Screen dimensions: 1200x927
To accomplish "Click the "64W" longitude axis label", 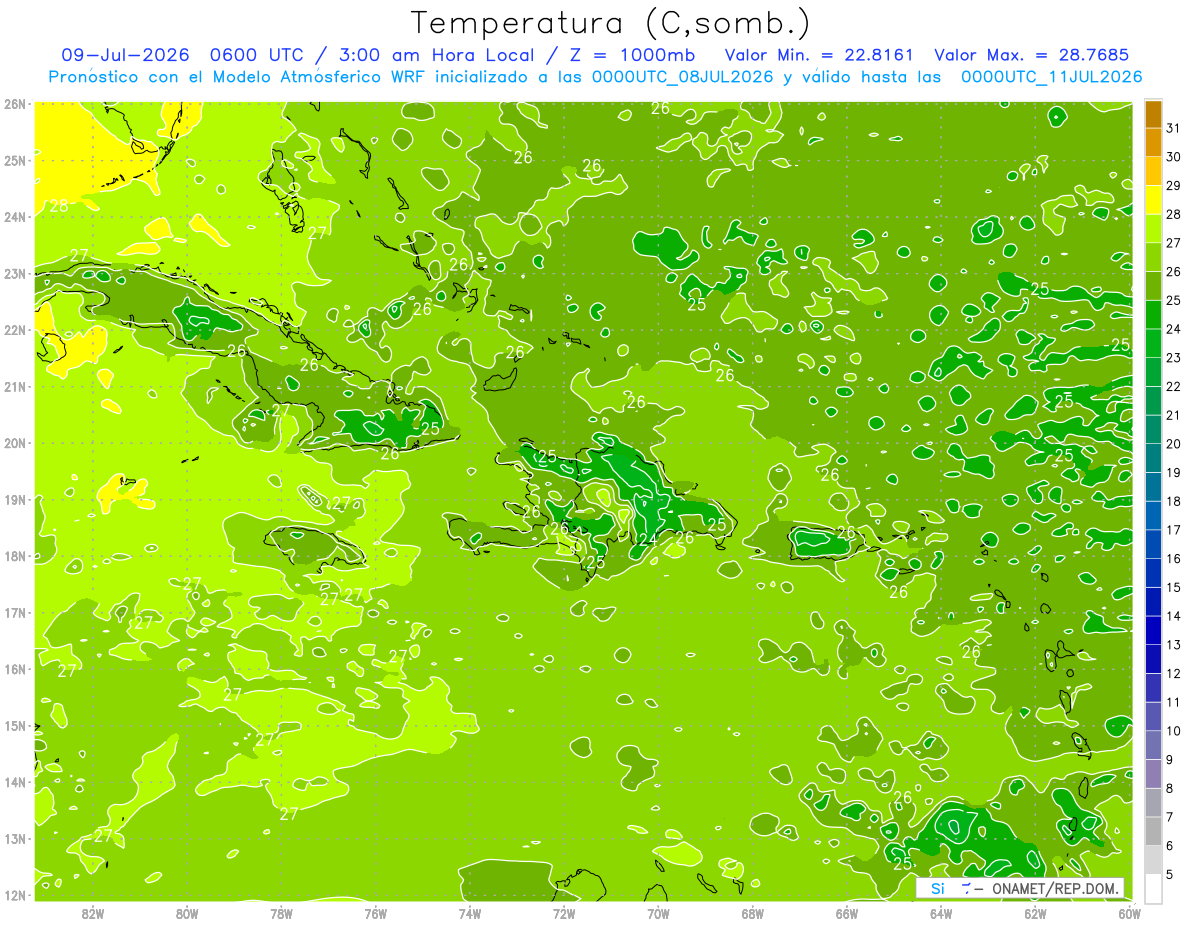I will 940,913.
